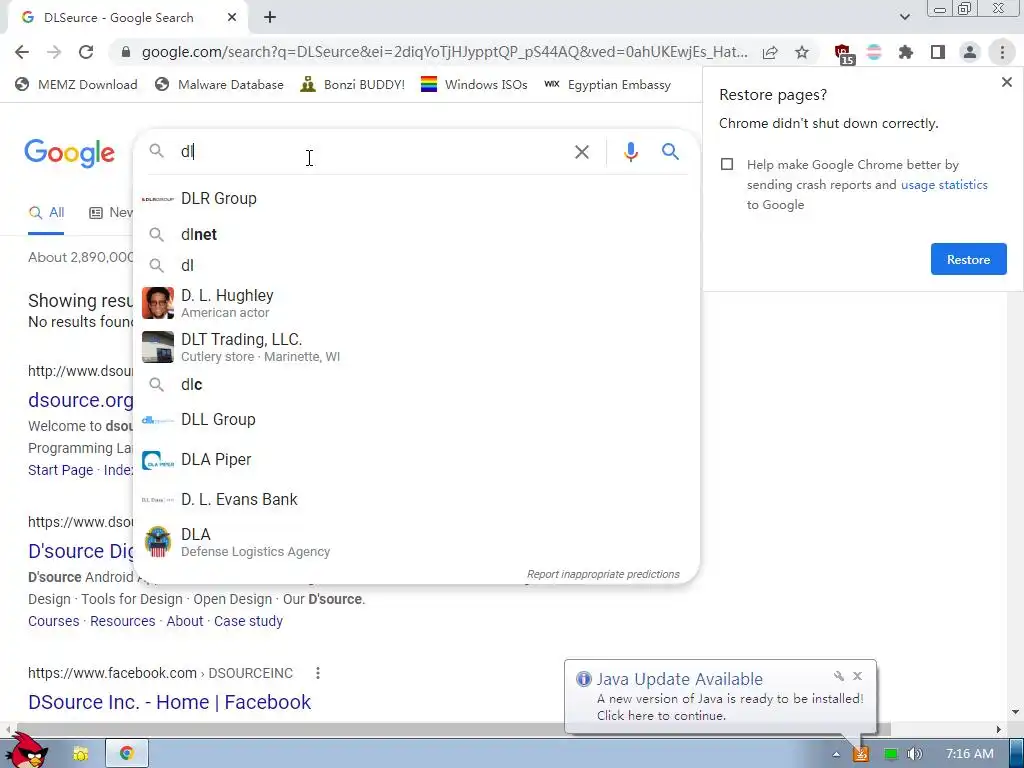Select DLA Defense Logistics Agency suggestion
Image resolution: width=1024 pixels, height=768 pixels.
(x=416, y=542)
